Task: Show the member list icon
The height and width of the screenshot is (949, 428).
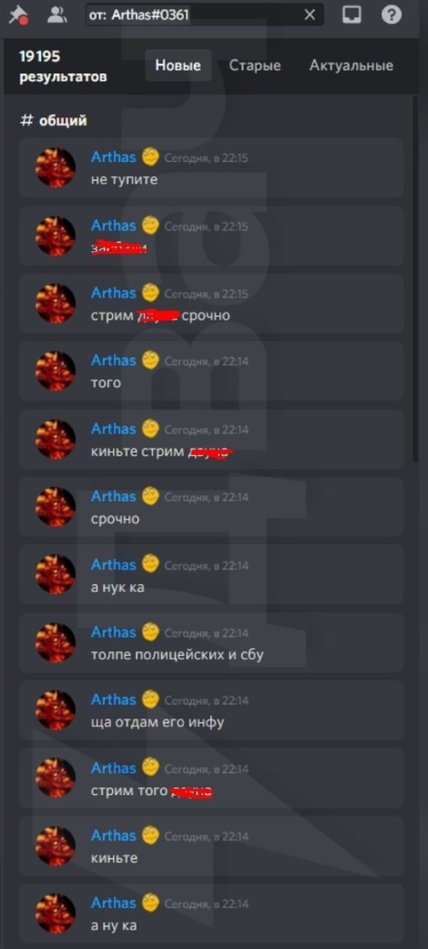Action: click(x=57, y=15)
